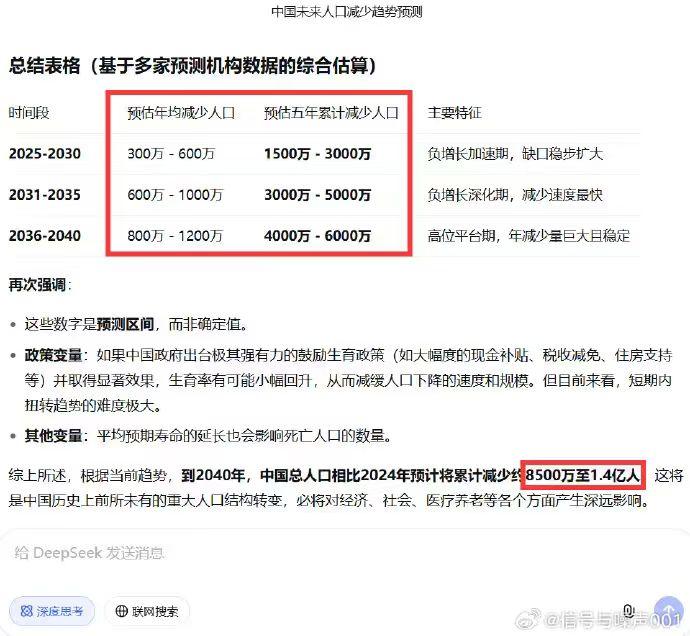Click the blue send arrow button
Image resolution: width=690 pixels, height=636 pixels.
point(668,611)
